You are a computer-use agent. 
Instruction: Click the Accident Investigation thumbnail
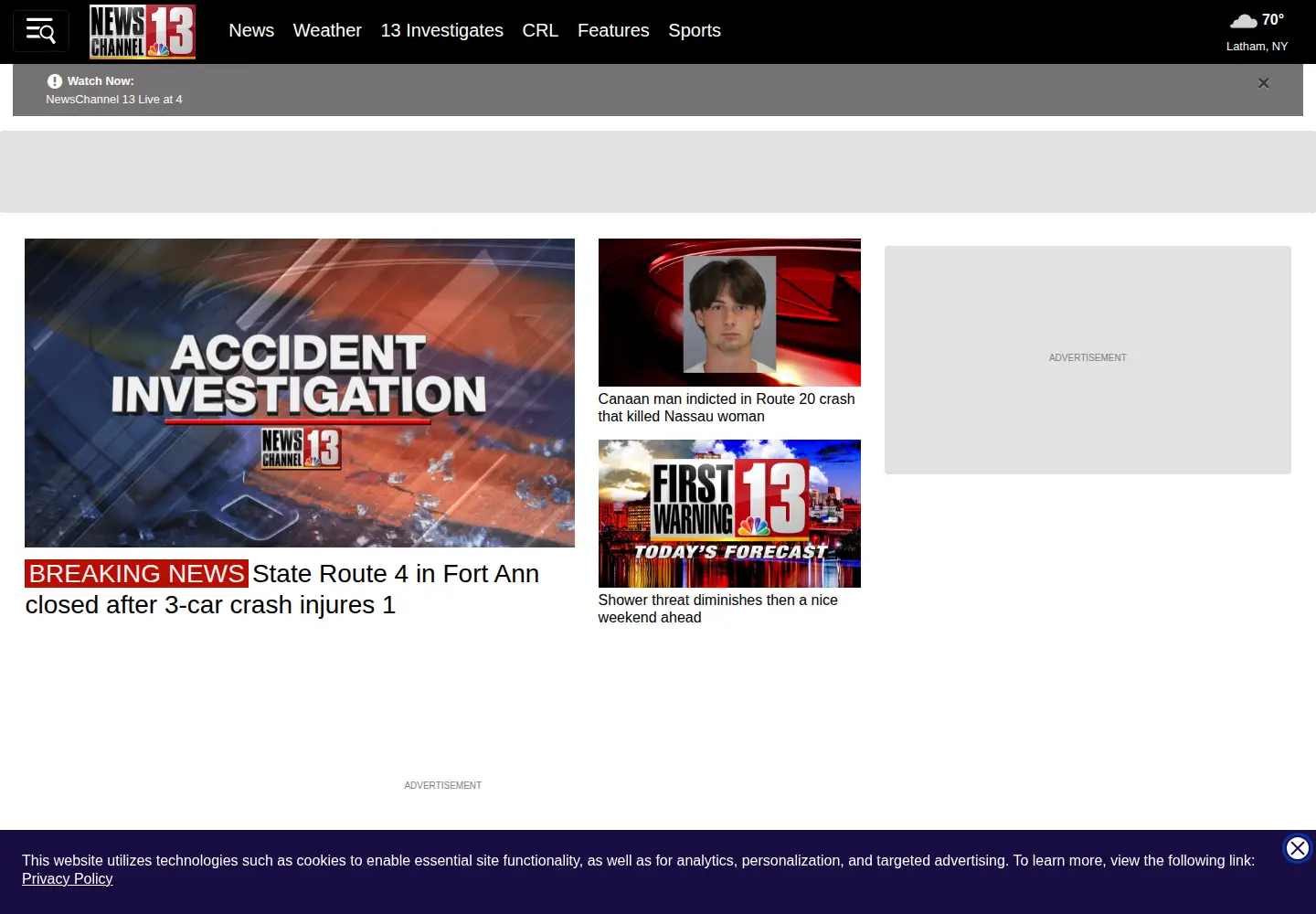(300, 393)
